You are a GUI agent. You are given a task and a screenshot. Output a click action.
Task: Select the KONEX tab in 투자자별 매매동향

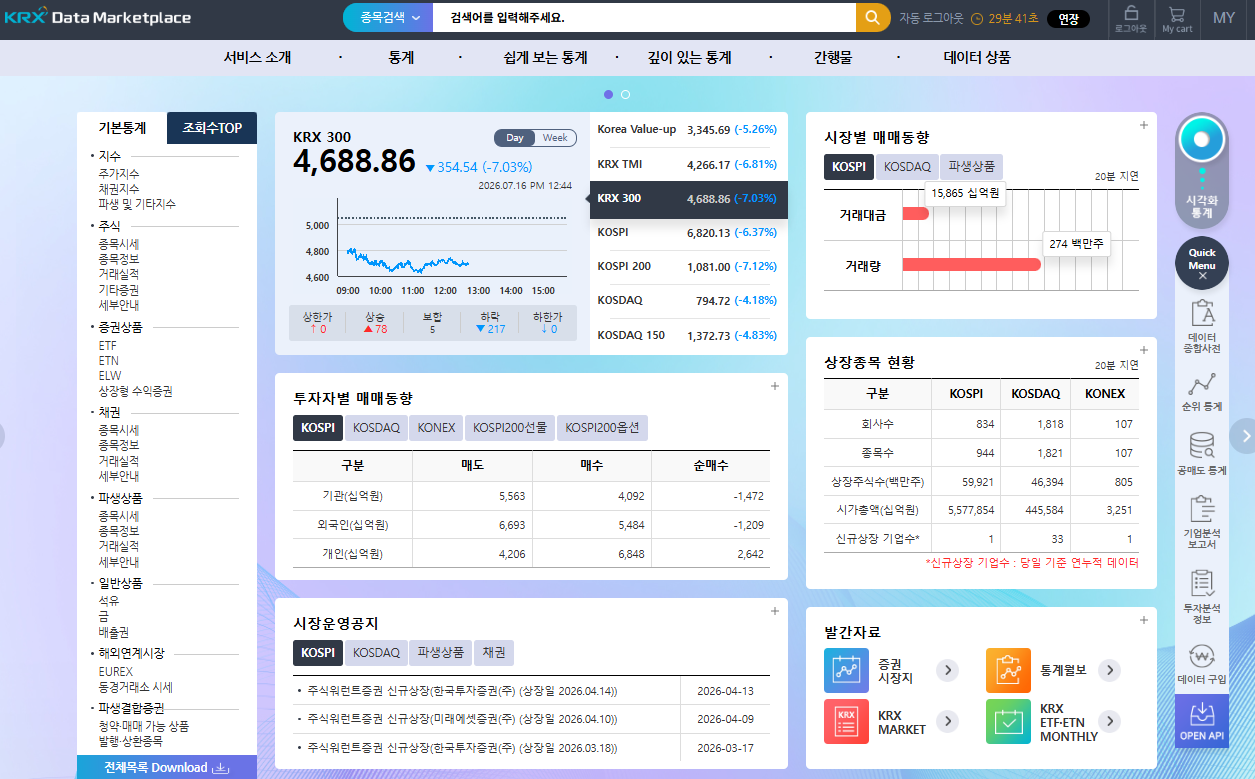(x=436, y=428)
